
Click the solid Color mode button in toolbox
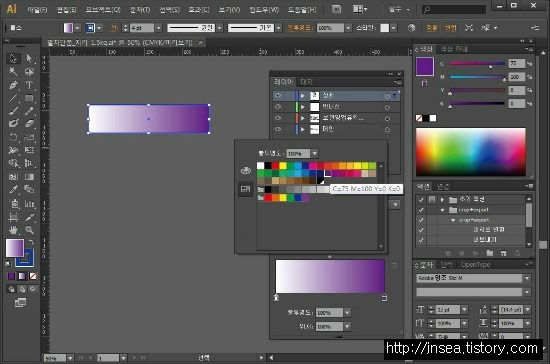11,276
